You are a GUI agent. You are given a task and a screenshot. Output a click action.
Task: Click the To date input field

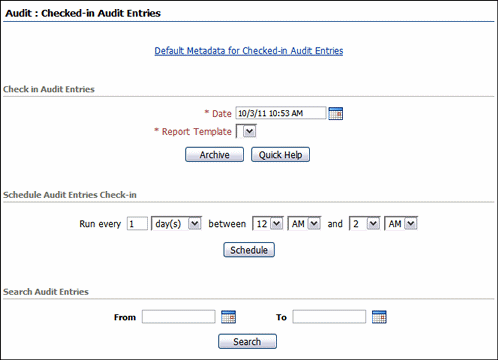pos(329,317)
